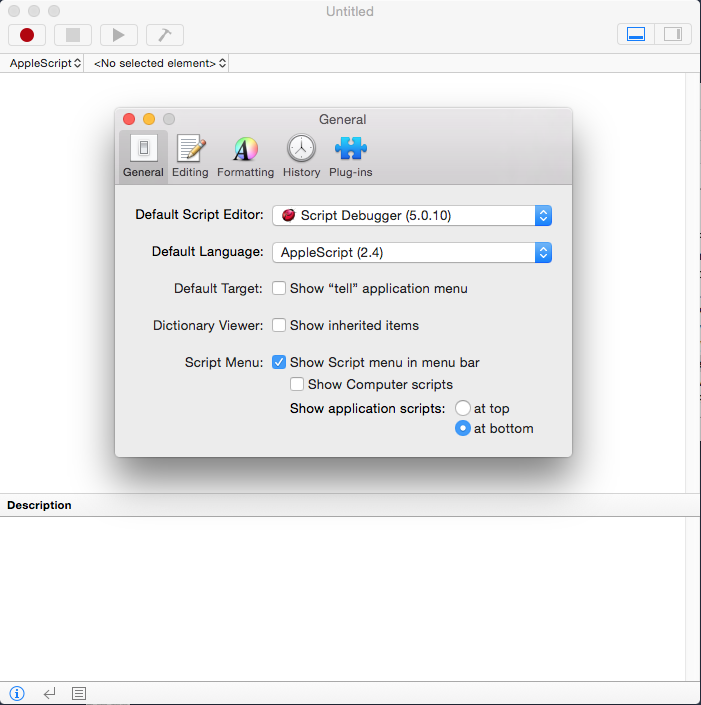Show the description info icon pane
This screenshot has height=705, width=701.
(x=17, y=693)
